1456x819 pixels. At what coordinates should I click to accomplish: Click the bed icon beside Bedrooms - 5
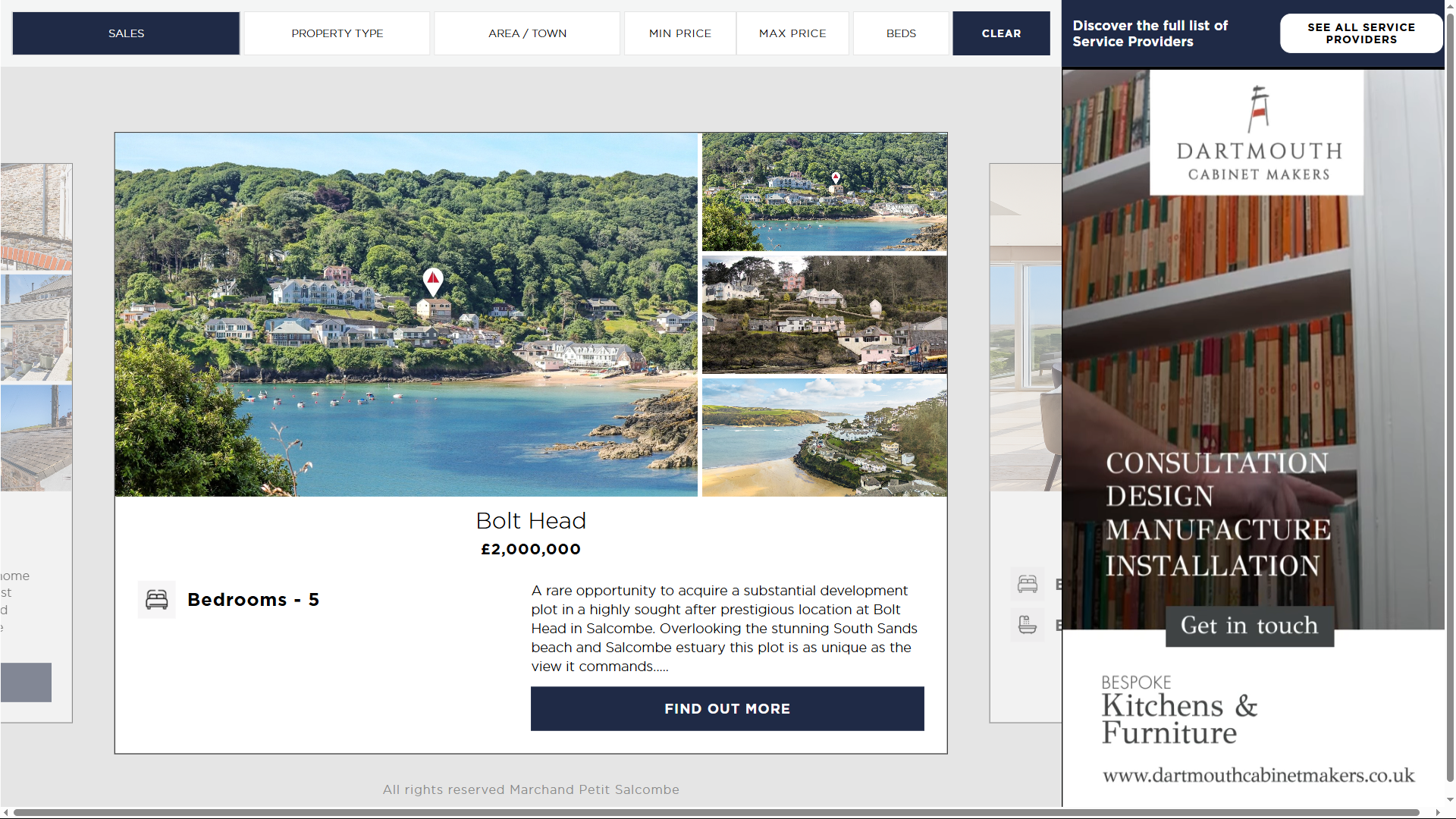156,600
